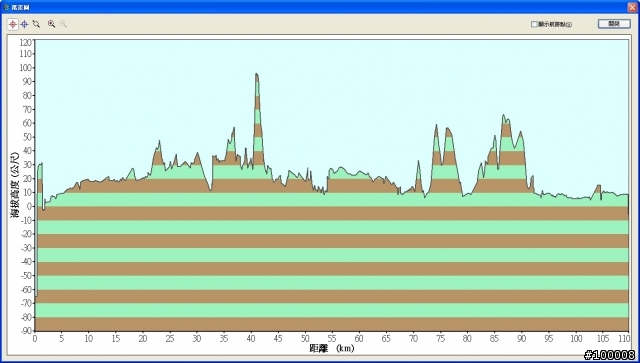Click the 110 label on distance axis

point(624,339)
